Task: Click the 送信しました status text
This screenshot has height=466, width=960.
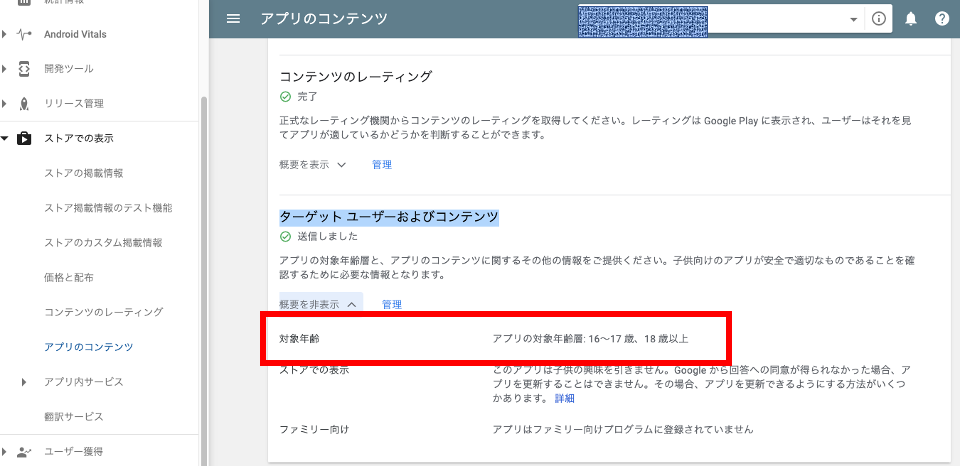Action: coord(328,236)
